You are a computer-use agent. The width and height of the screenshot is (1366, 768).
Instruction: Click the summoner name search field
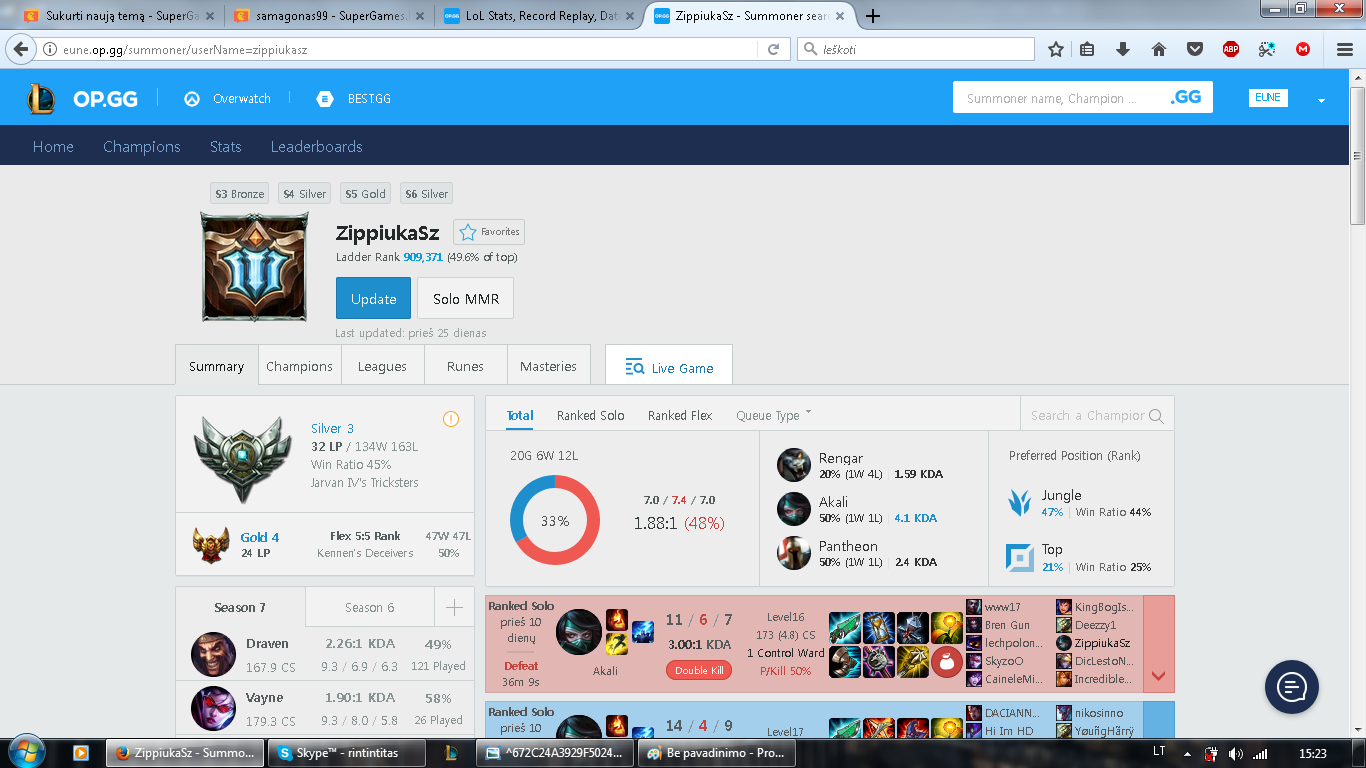pyautogui.click(x=1056, y=98)
